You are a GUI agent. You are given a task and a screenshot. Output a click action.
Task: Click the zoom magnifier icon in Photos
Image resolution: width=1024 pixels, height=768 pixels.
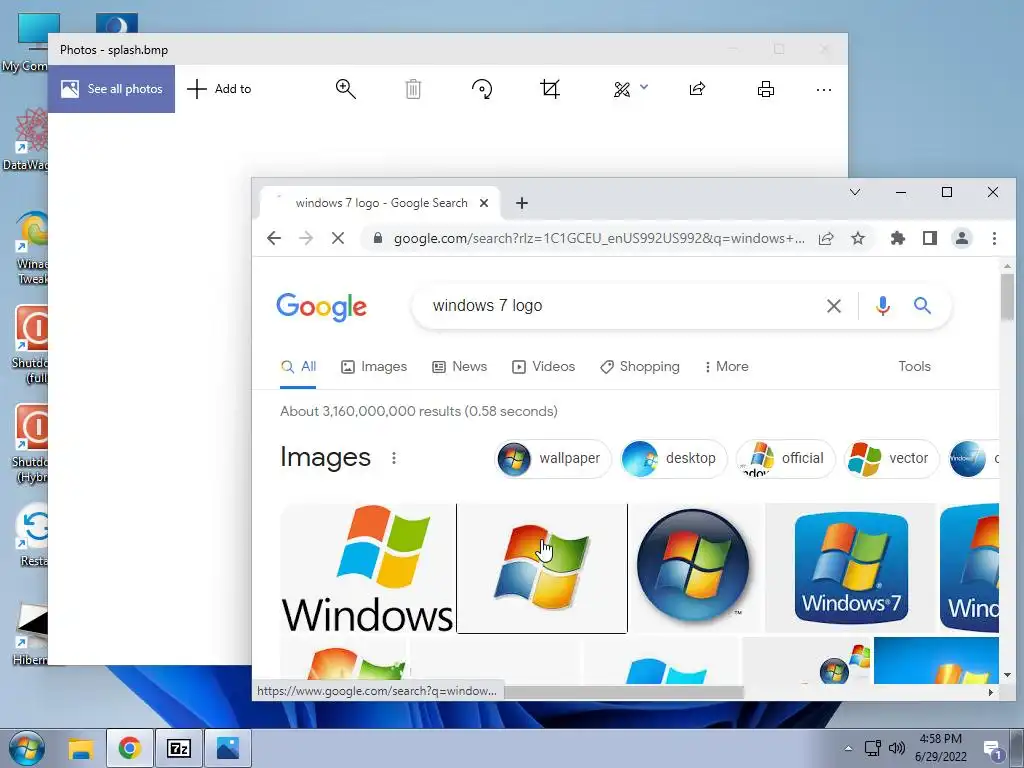click(x=345, y=89)
